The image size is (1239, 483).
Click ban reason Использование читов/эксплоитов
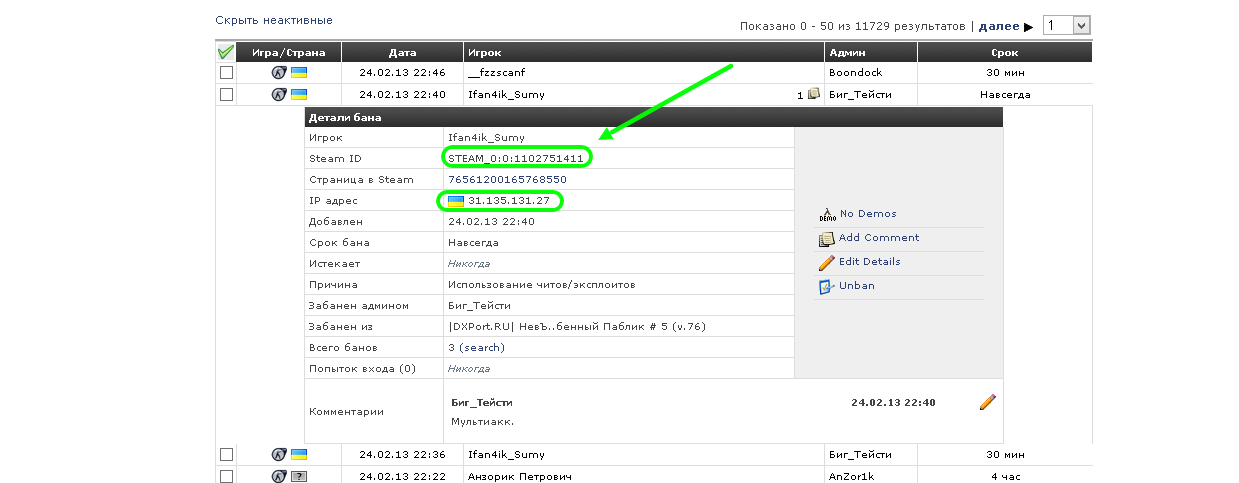[x=541, y=285]
